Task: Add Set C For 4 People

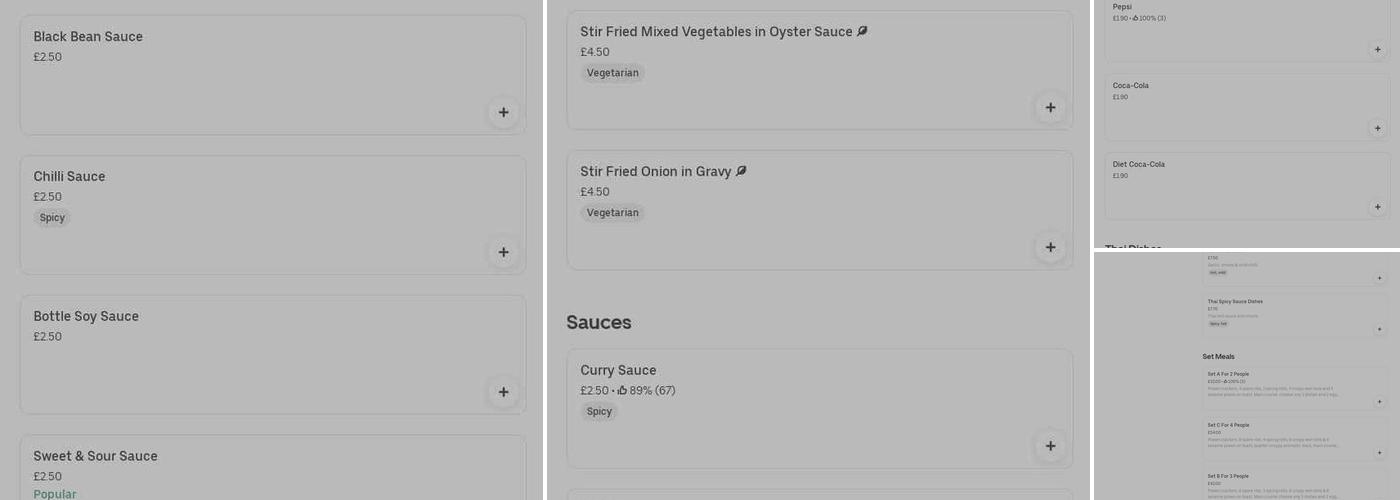Action: coord(1380,453)
